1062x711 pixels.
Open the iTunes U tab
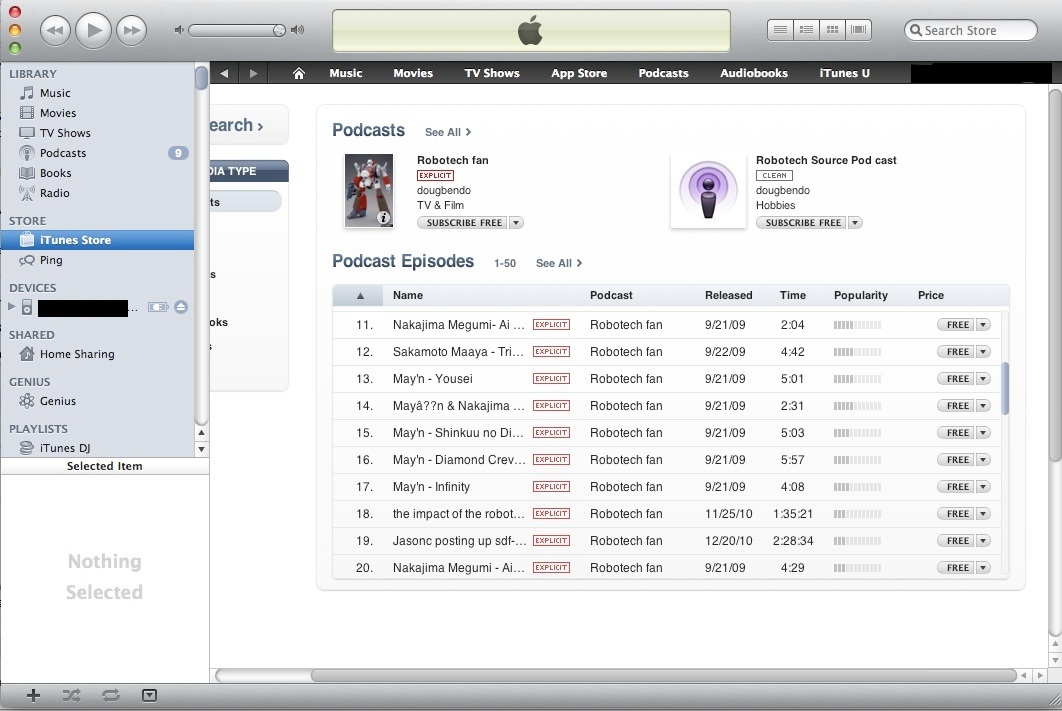[x=845, y=73]
